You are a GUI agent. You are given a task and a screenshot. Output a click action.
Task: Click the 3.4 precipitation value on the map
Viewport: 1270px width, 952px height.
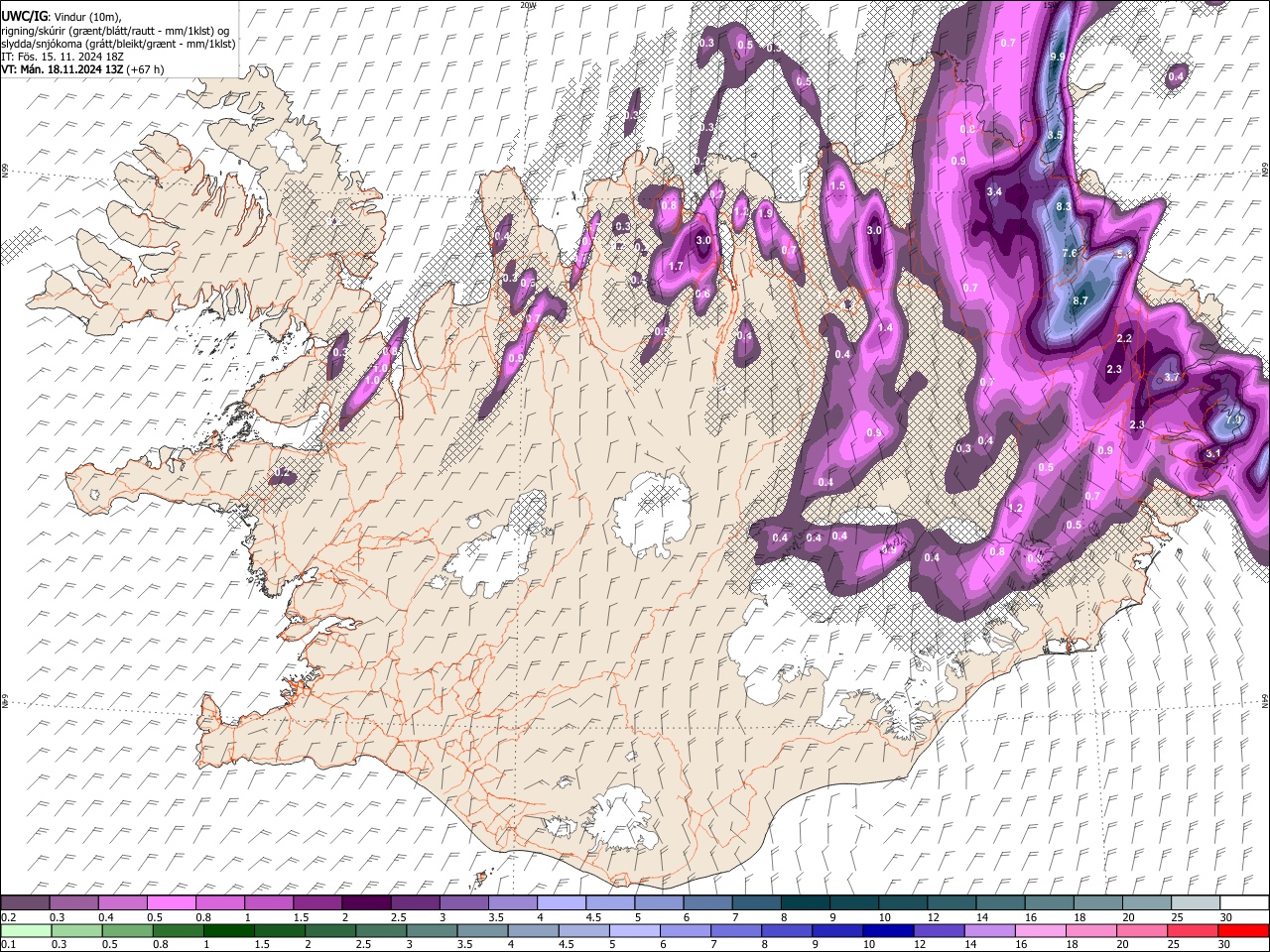(995, 191)
